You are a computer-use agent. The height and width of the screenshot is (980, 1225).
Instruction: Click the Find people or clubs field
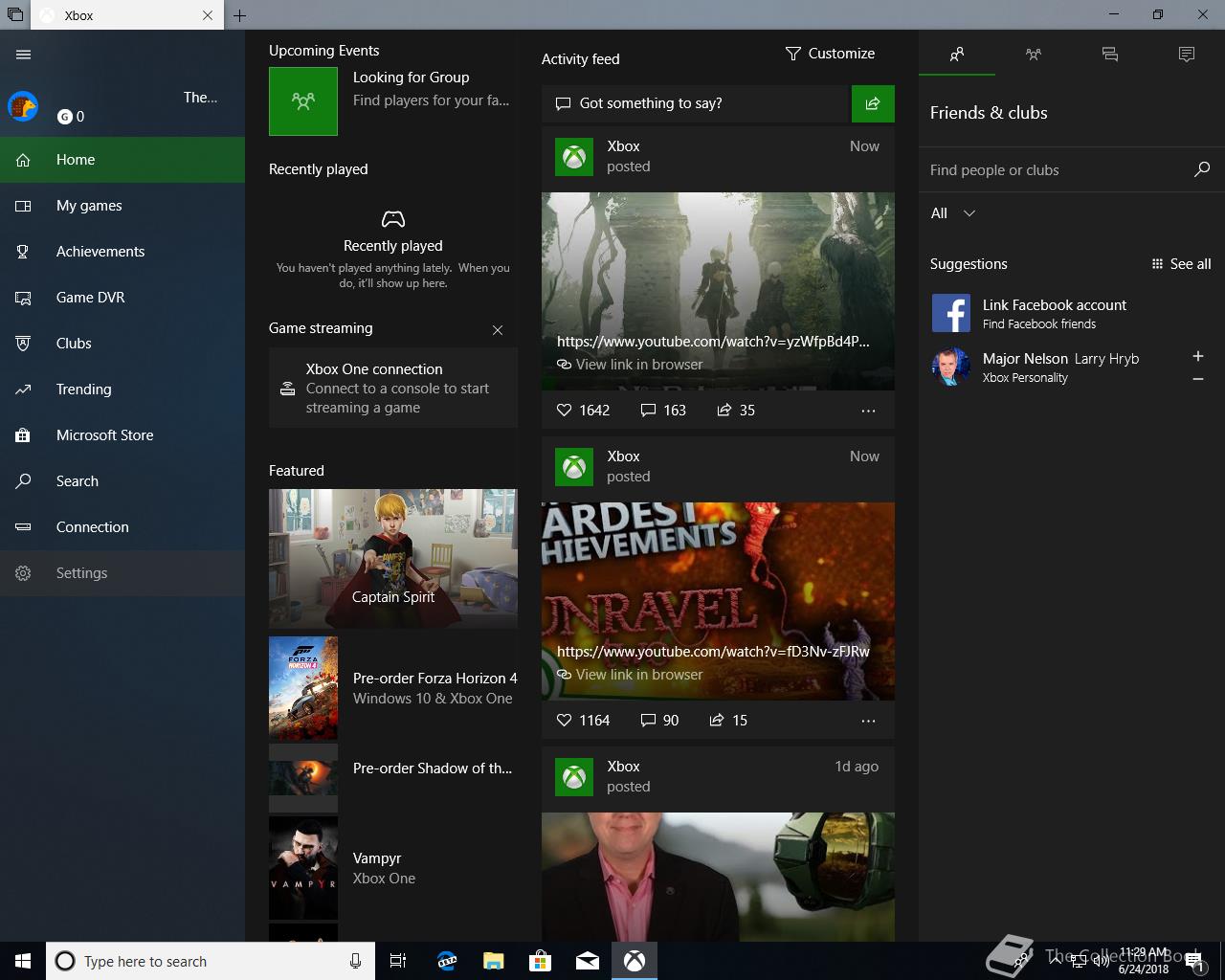[x=1057, y=170]
